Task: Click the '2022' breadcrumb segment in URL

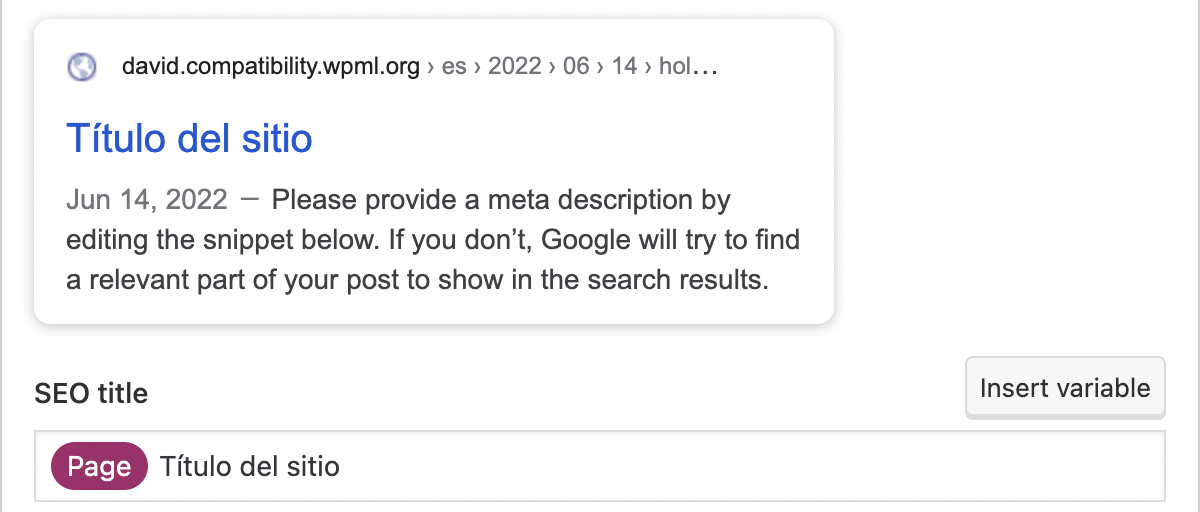Action: pos(513,68)
